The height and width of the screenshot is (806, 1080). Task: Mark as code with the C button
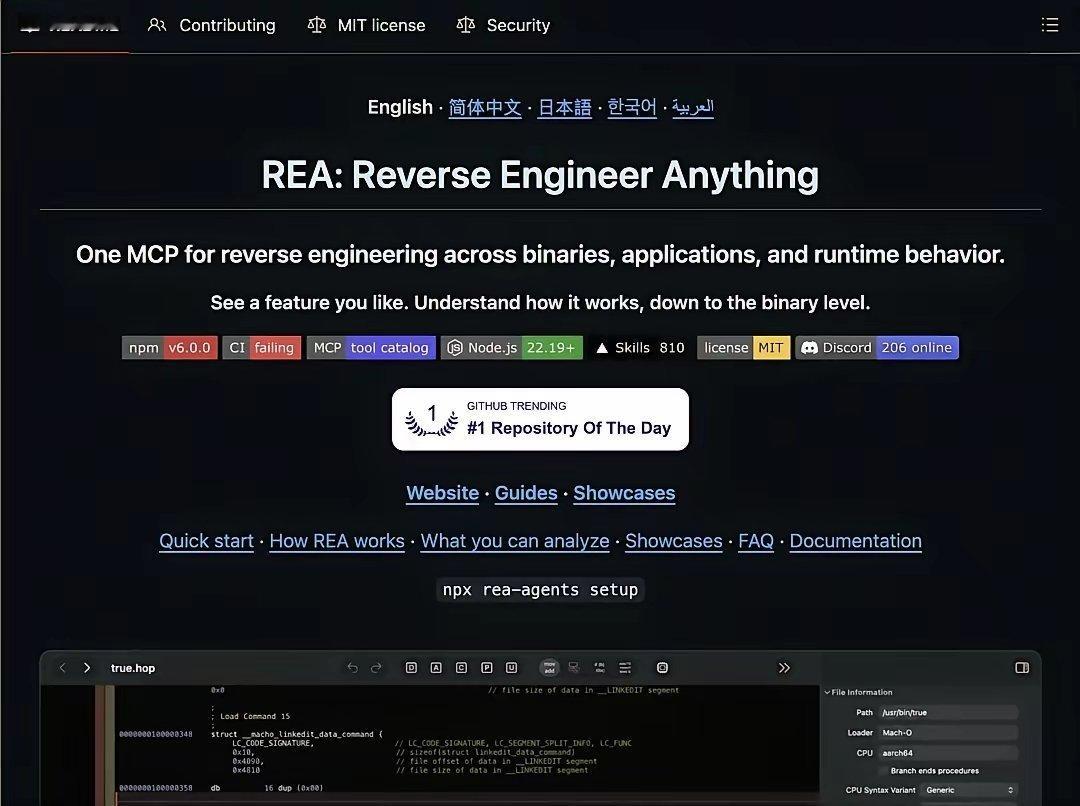(x=461, y=668)
